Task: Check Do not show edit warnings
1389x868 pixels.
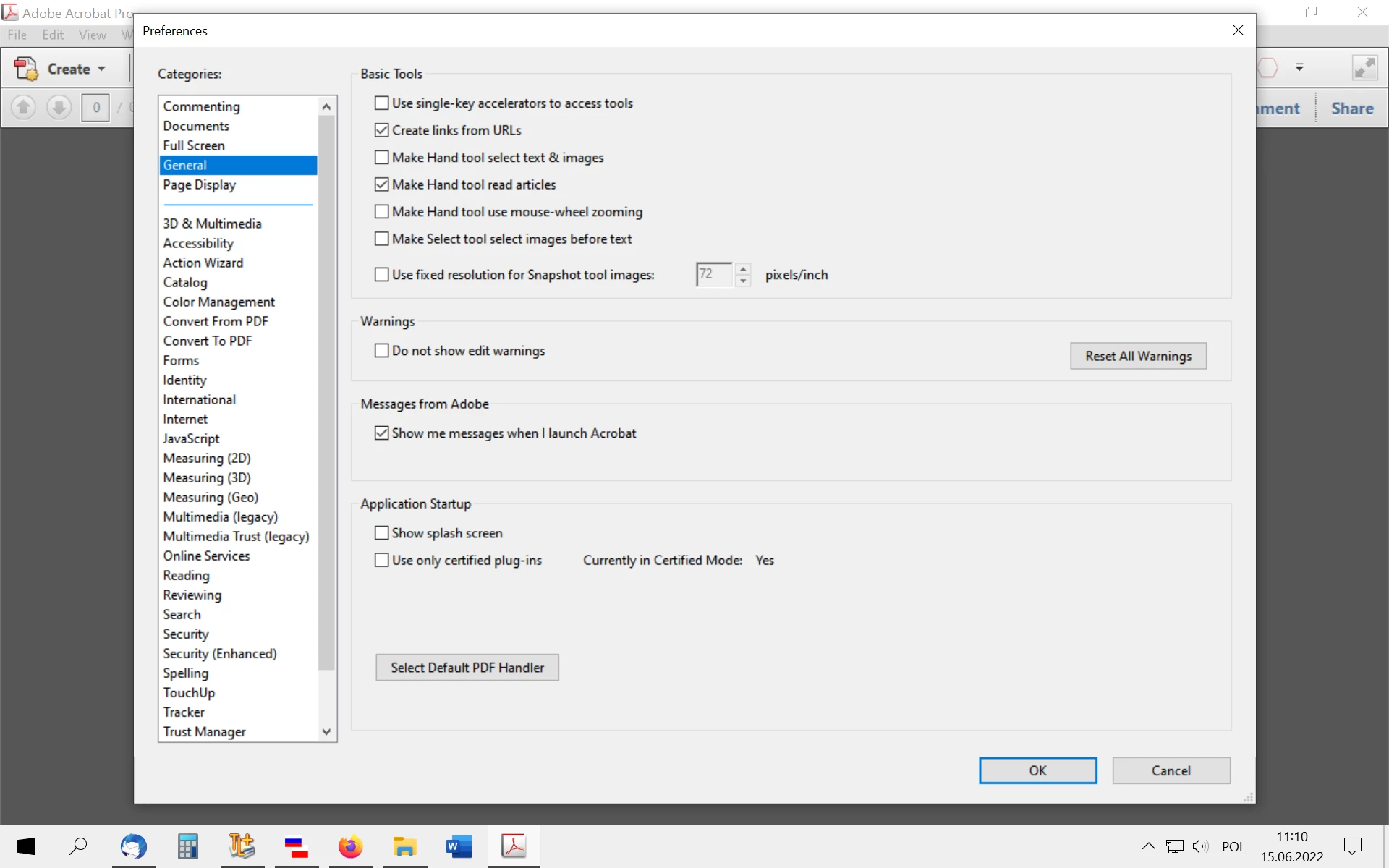Action: click(381, 351)
